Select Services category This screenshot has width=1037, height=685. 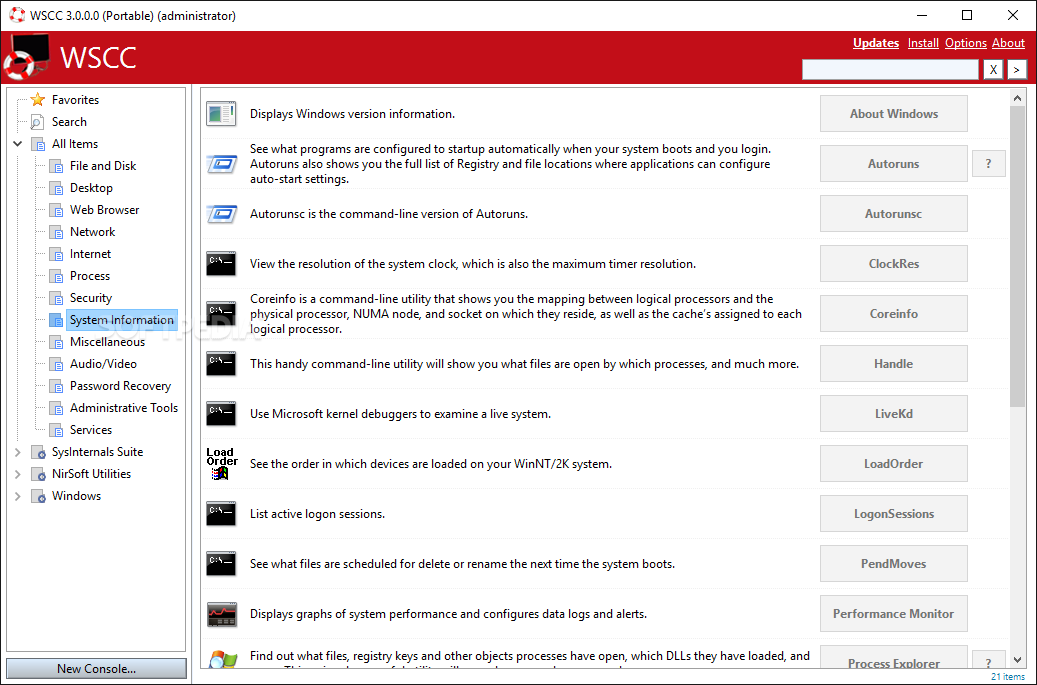pos(91,430)
